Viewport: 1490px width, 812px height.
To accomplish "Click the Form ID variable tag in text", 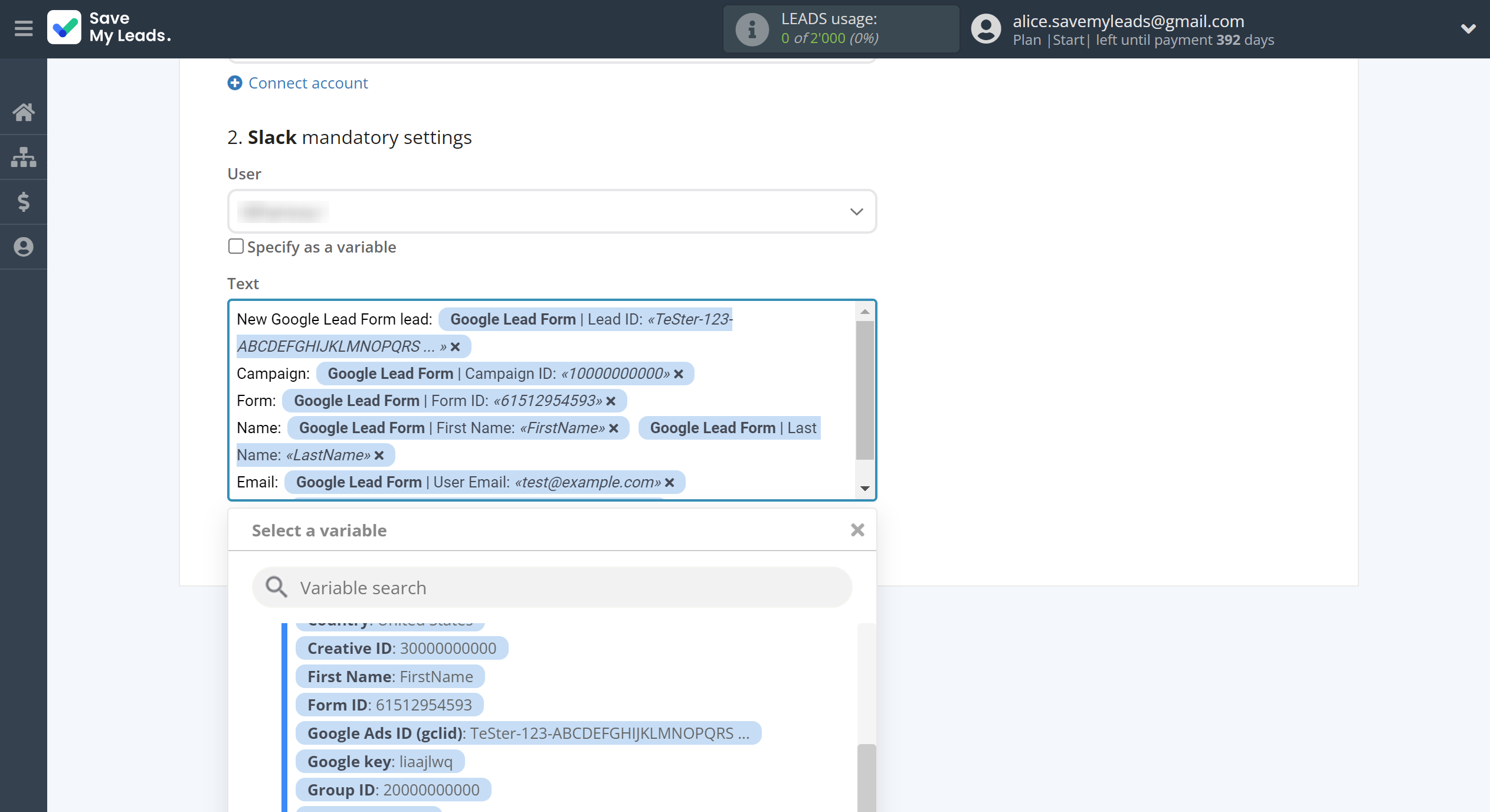I will click(x=454, y=401).
